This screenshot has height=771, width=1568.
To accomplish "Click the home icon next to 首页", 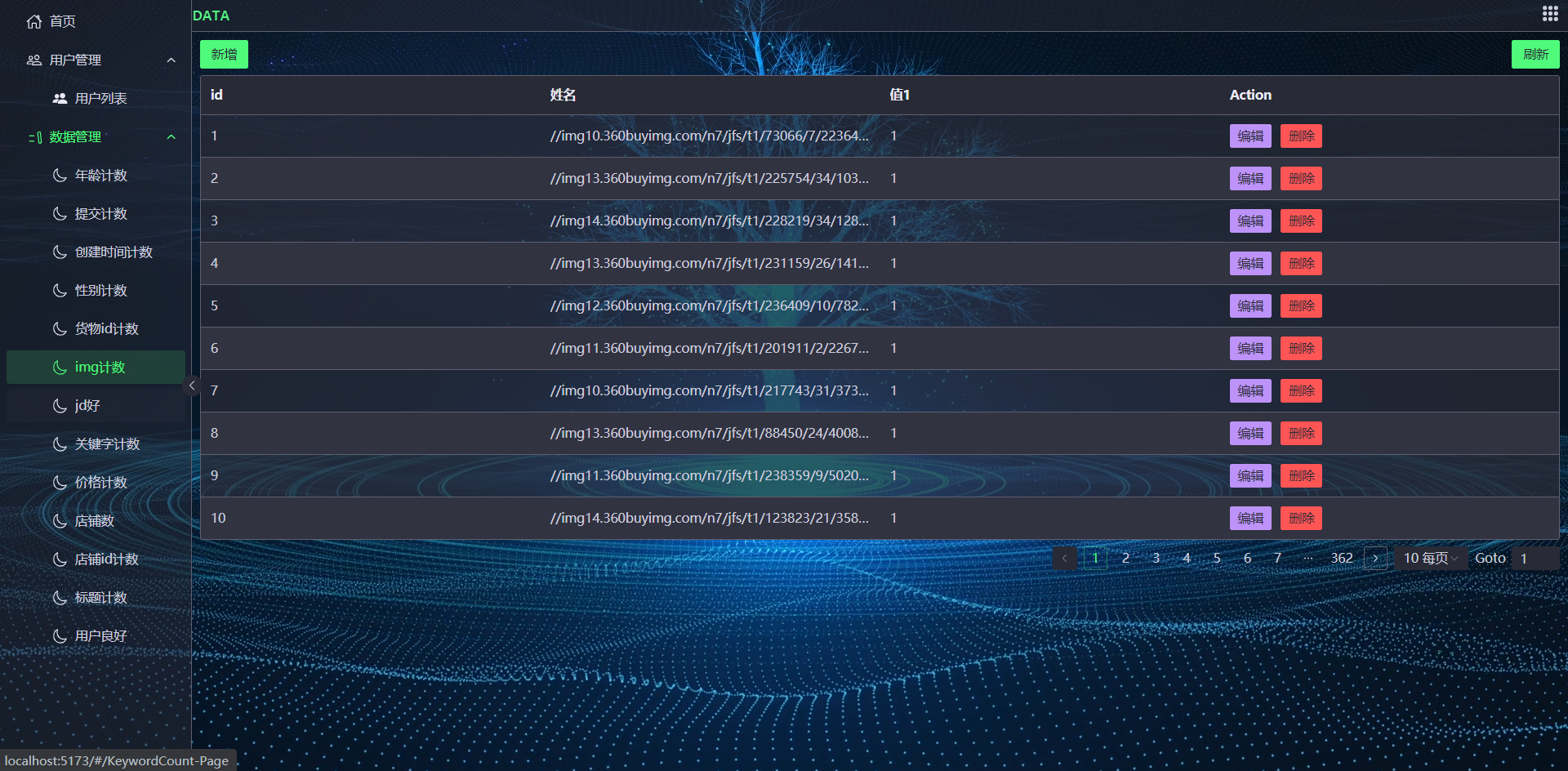I will 33,21.
